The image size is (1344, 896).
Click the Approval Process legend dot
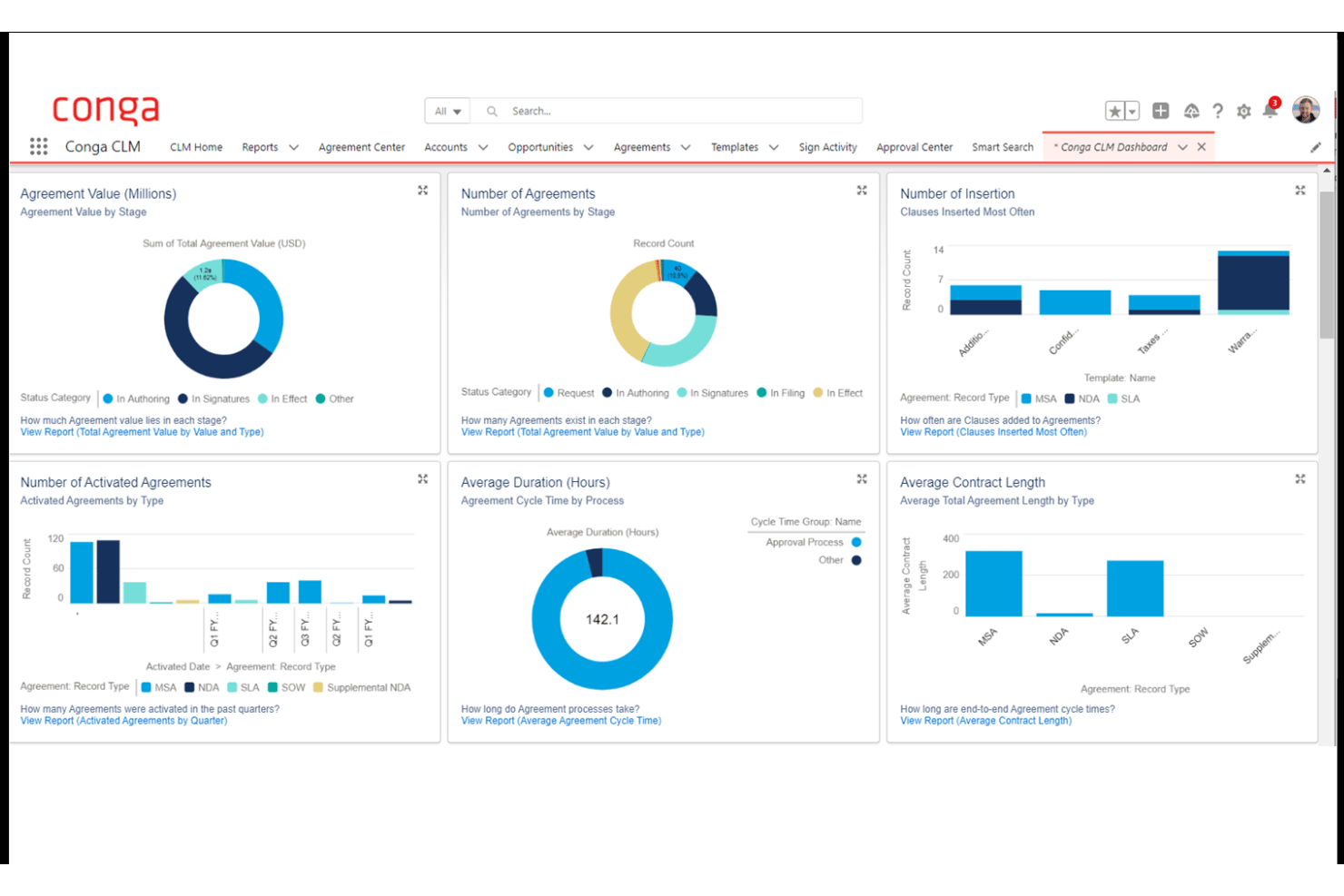(x=856, y=542)
